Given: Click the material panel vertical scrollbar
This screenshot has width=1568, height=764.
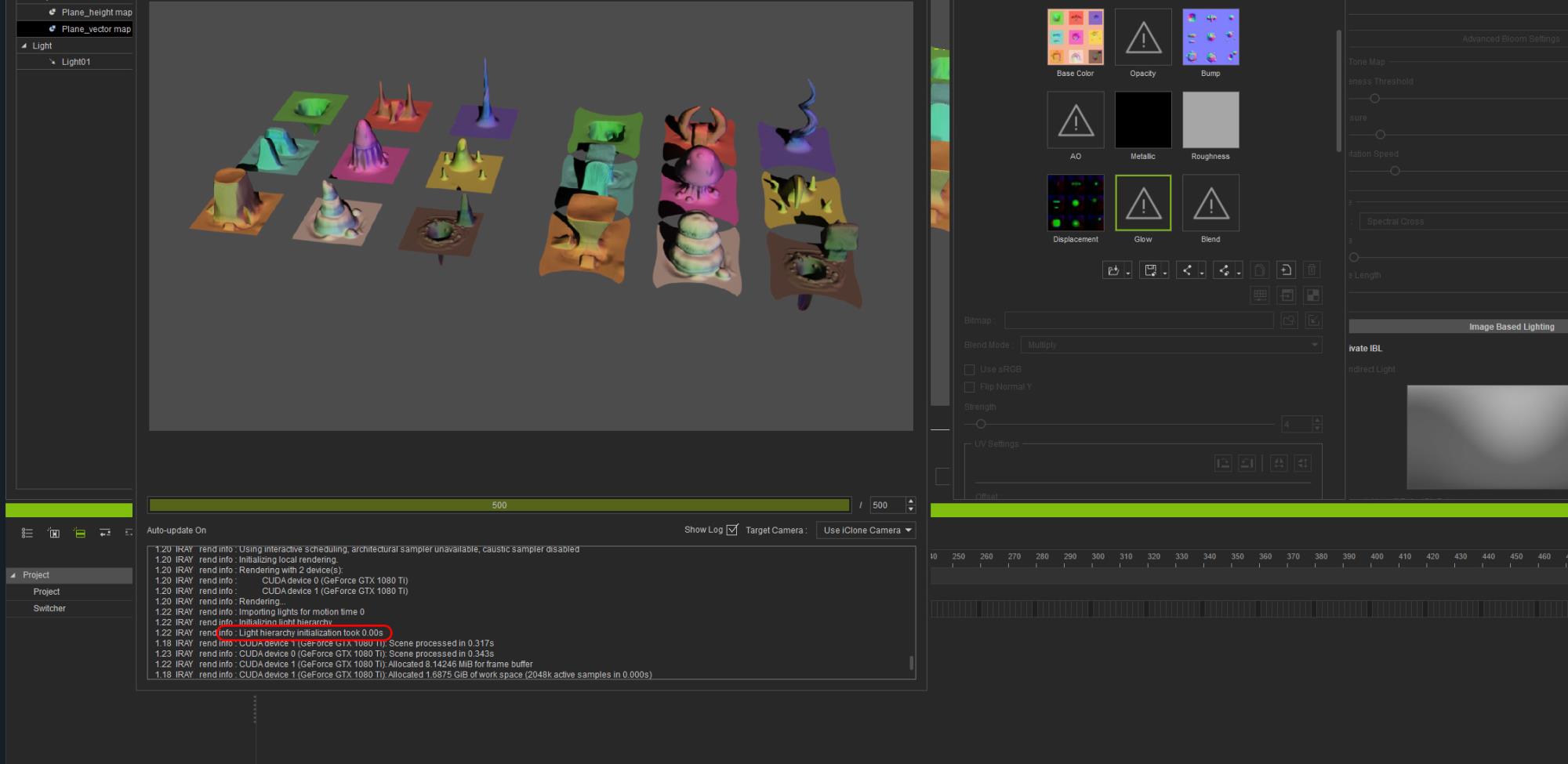Looking at the screenshot, I should coord(1339,90).
